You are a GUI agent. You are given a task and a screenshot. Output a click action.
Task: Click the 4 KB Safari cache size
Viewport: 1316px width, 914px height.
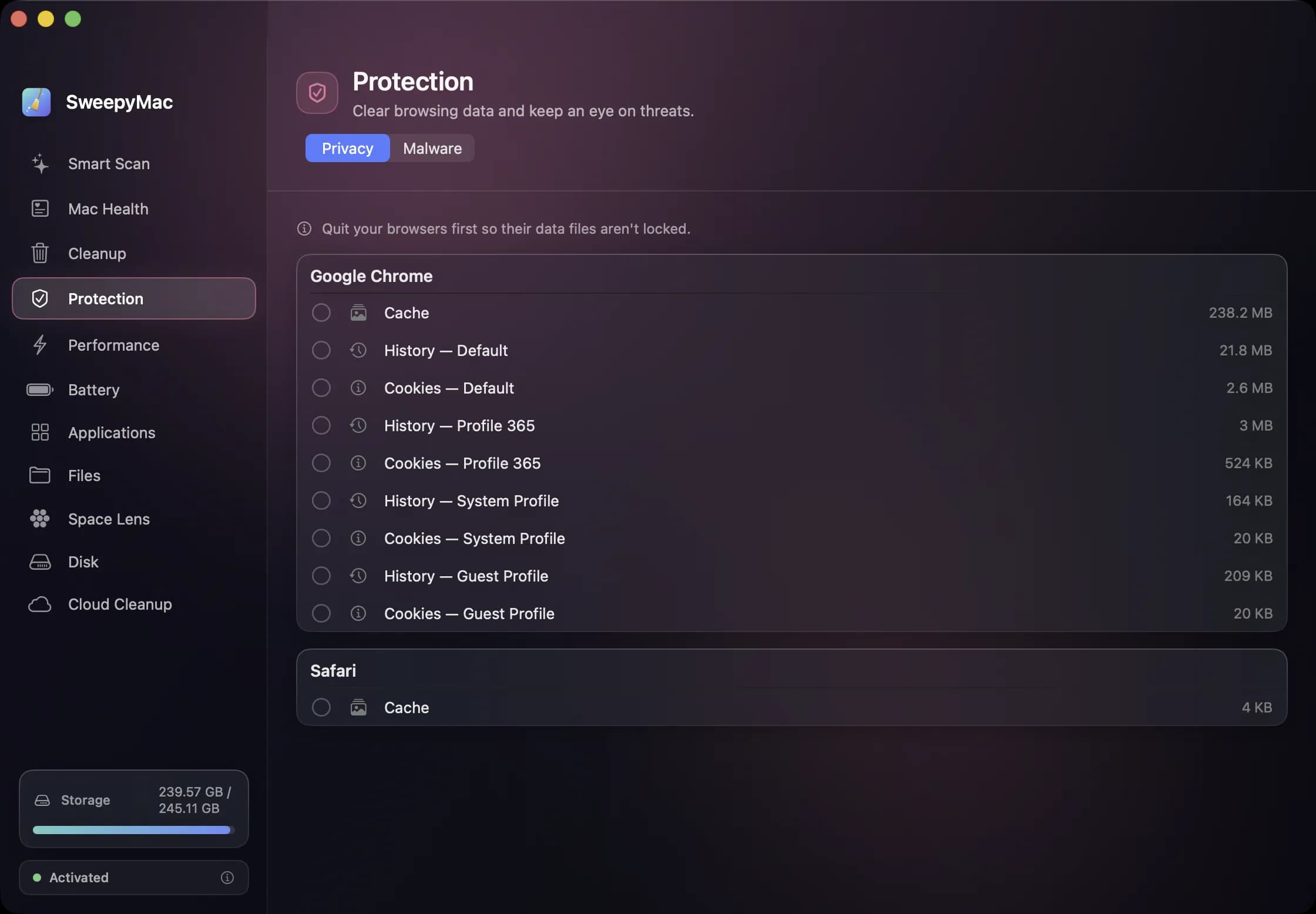tap(1257, 708)
